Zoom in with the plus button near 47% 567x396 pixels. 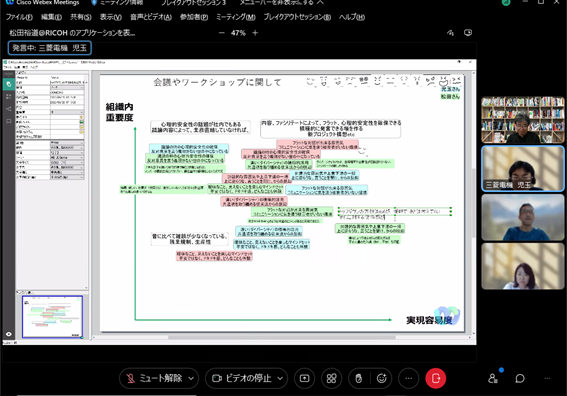point(255,33)
